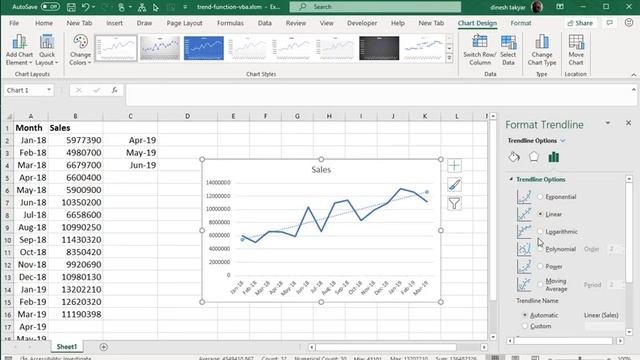Click the Search box in title bar

376,7
